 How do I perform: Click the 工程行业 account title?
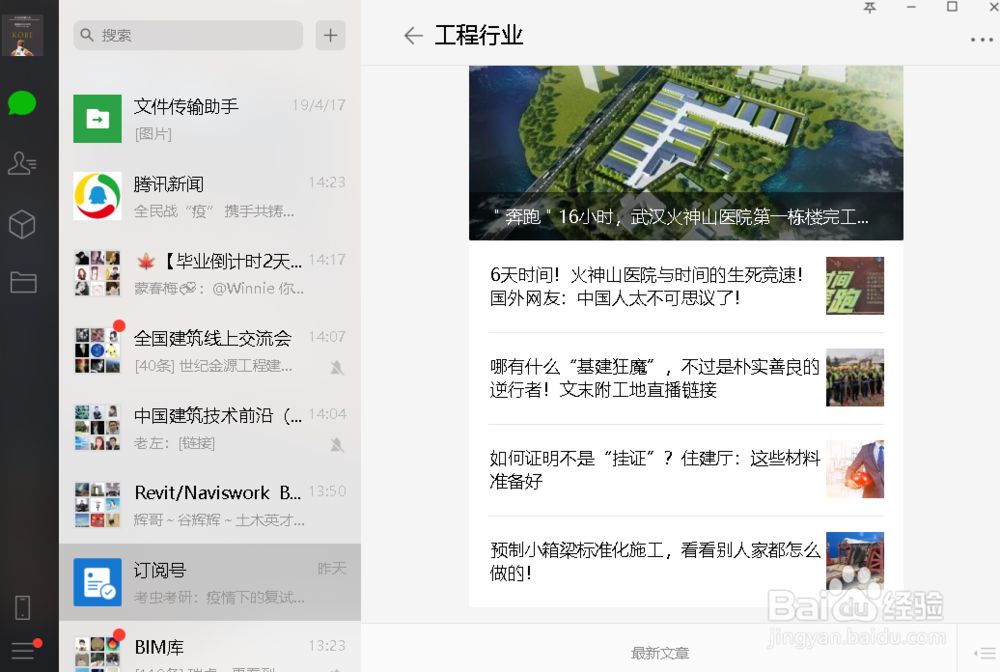click(479, 35)
